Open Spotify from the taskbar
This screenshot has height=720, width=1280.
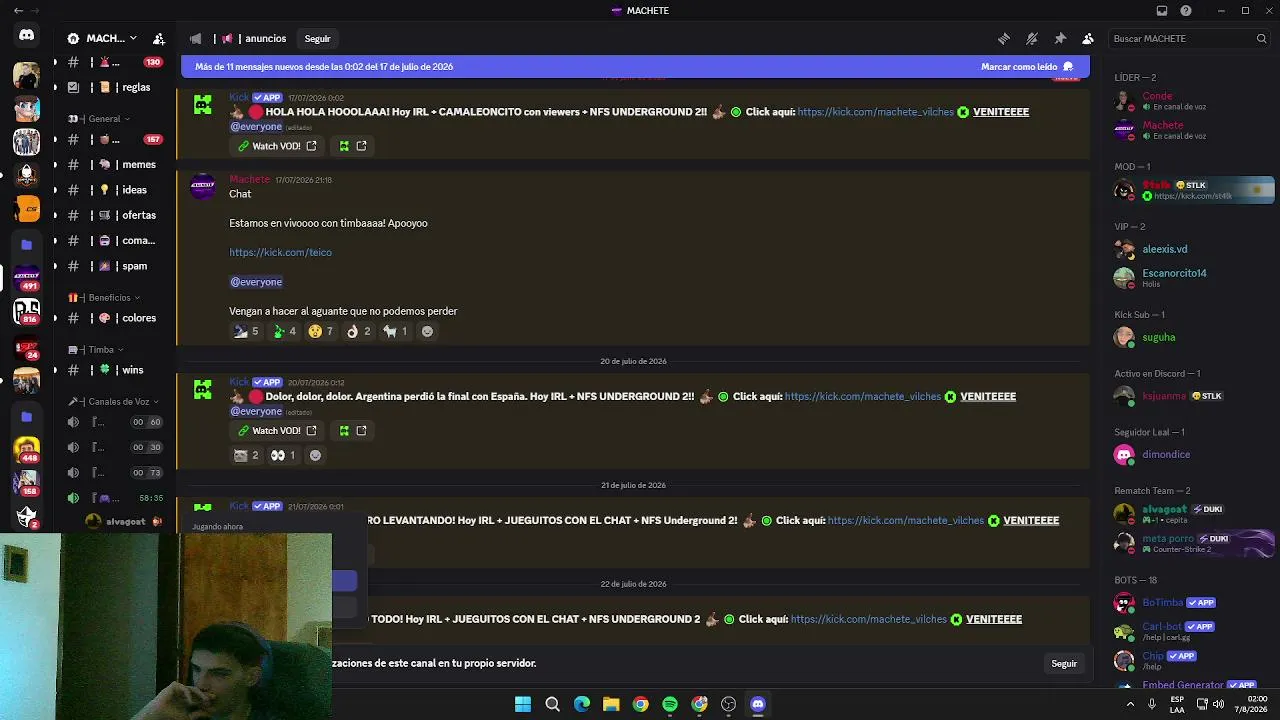click(x=670, y=704)
